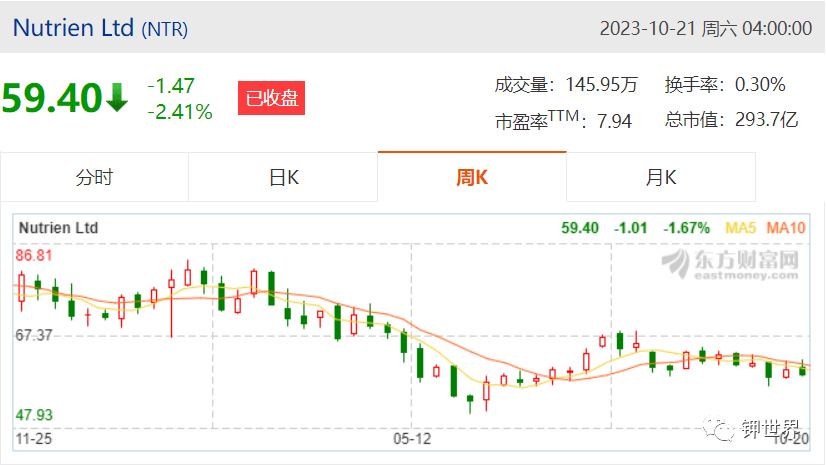
Task: Click the WeChat 钾世界 watermark icon
Action: [x=718, y=429]
